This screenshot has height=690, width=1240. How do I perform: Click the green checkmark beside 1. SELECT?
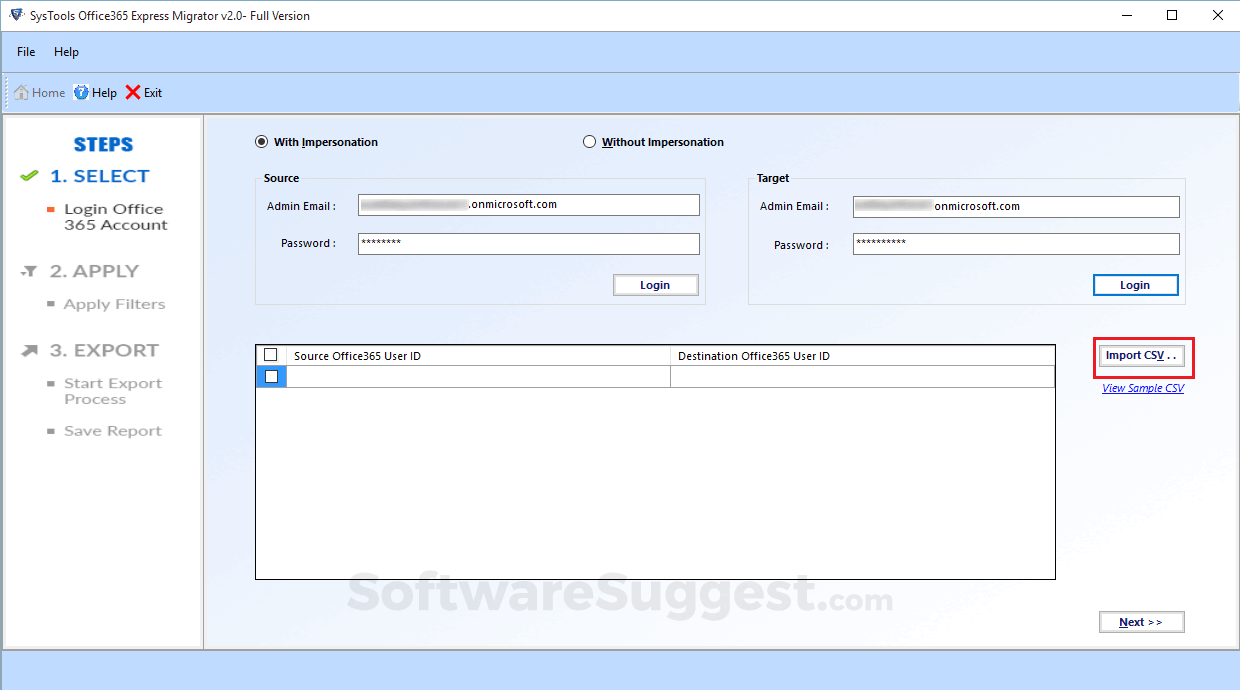point(28,175)
